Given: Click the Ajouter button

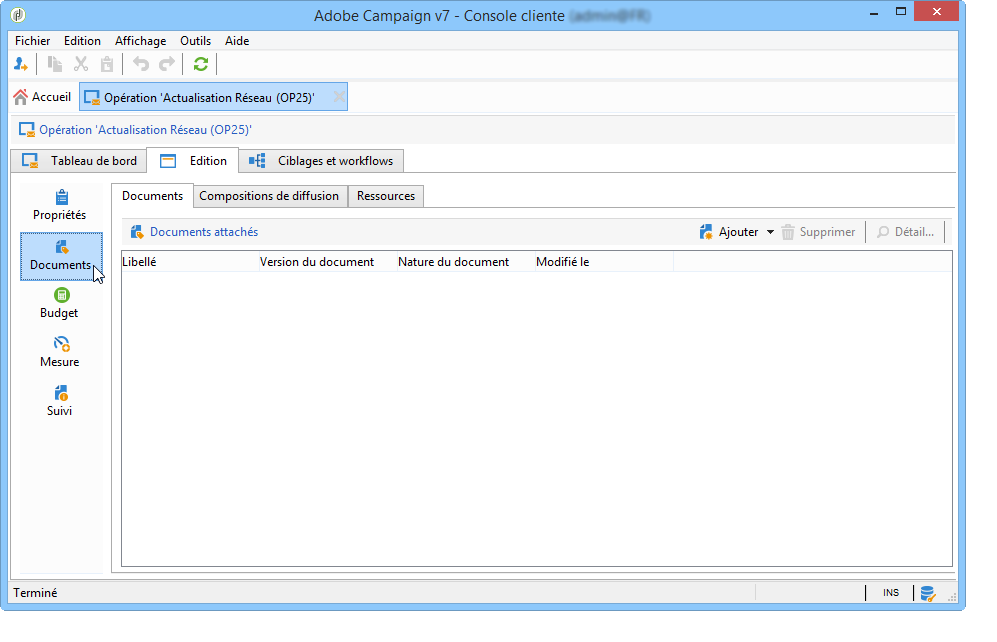Looking at the screenshot, I should click(729, 232).
